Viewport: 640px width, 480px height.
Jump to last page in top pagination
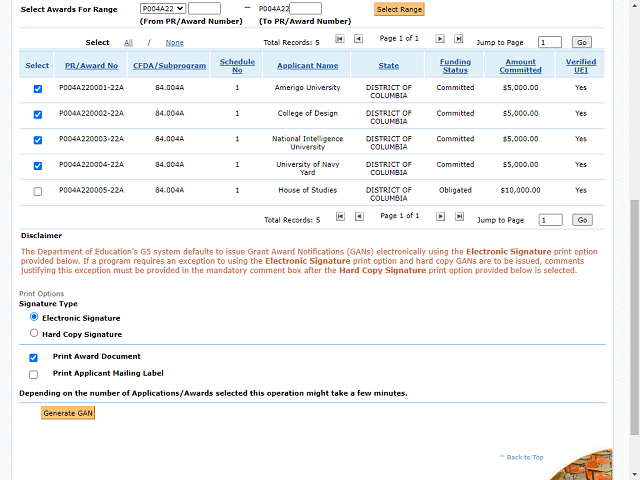[458, 39]
